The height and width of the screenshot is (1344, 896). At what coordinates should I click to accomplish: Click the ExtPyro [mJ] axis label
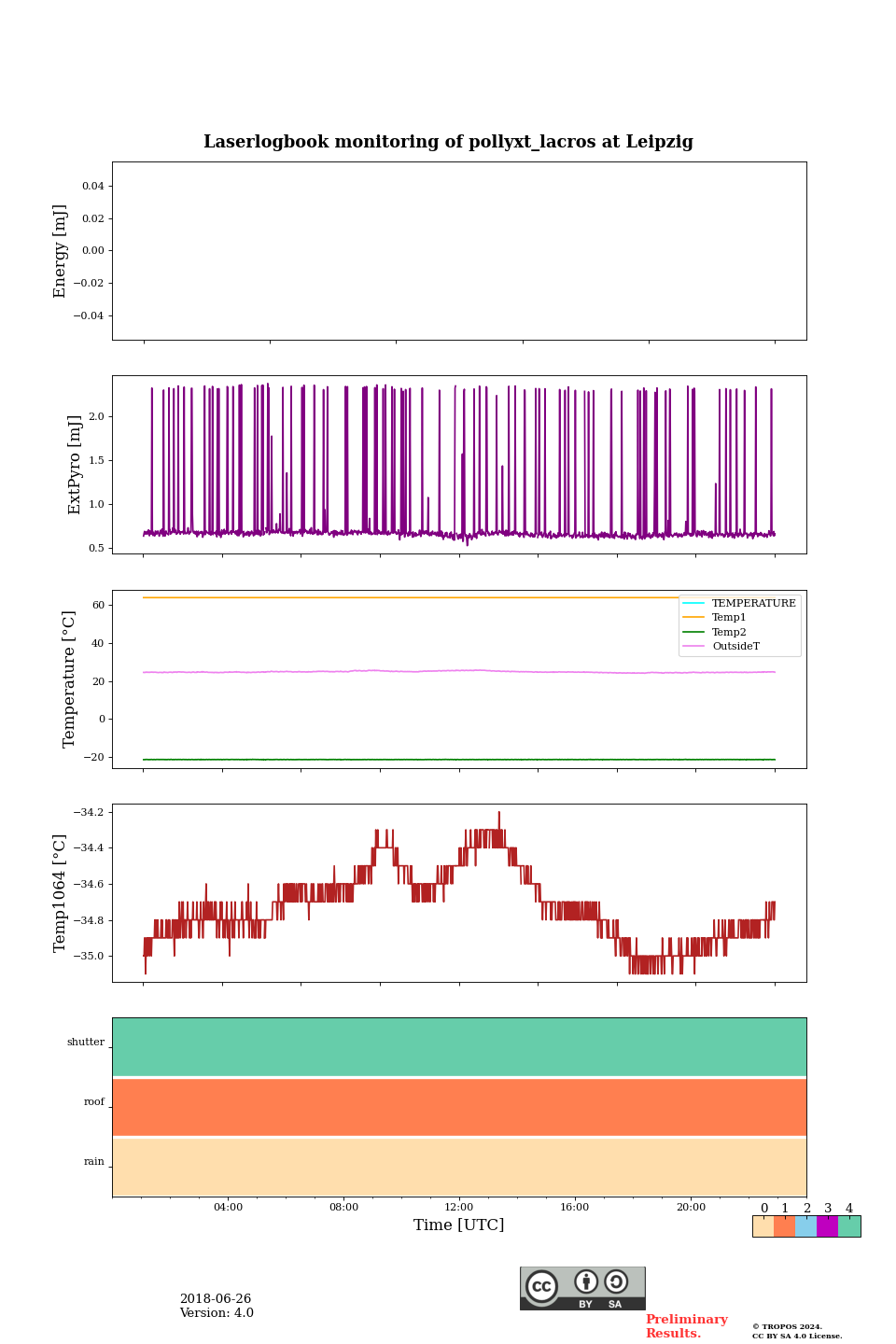(x=76, y=465)
